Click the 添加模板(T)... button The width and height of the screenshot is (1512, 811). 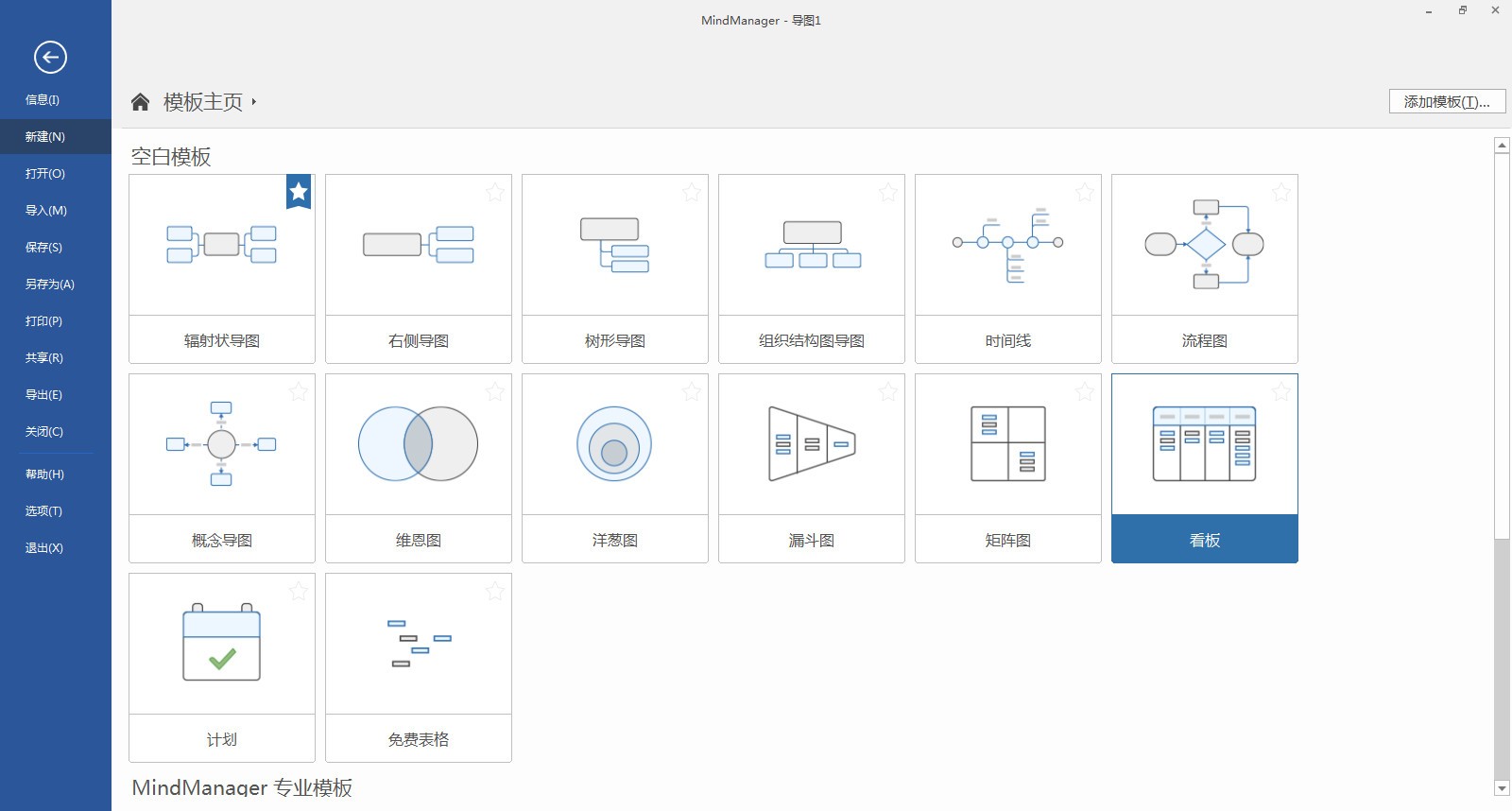1447,102
